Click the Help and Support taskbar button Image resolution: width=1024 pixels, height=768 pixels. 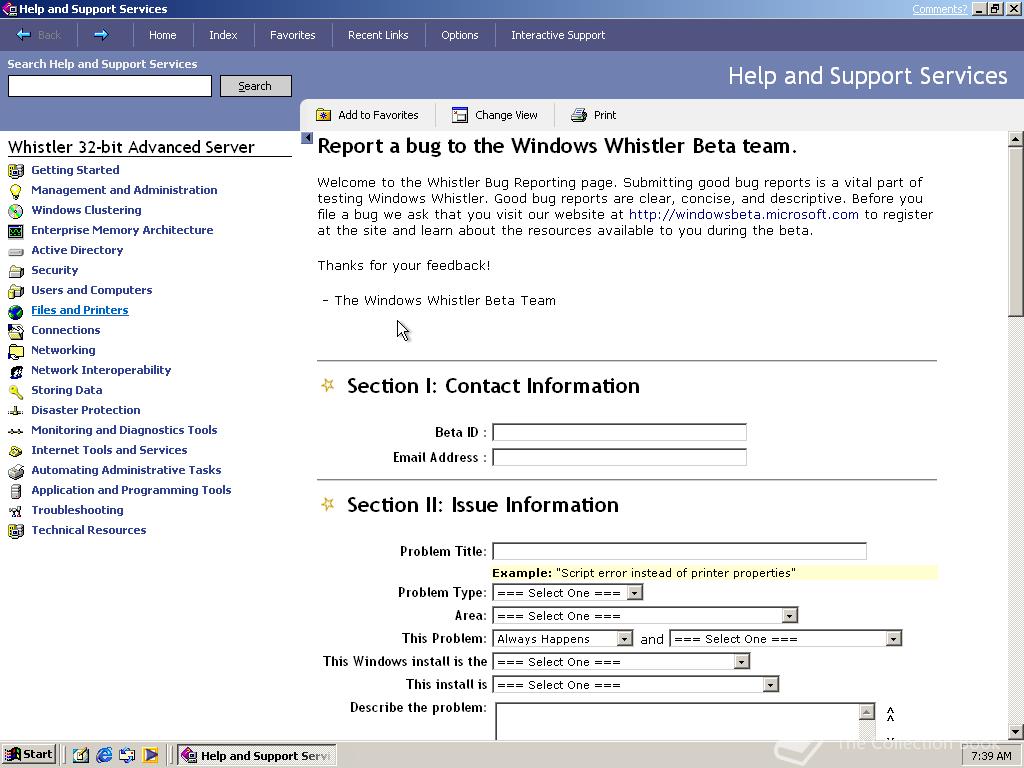click(257, 756)
